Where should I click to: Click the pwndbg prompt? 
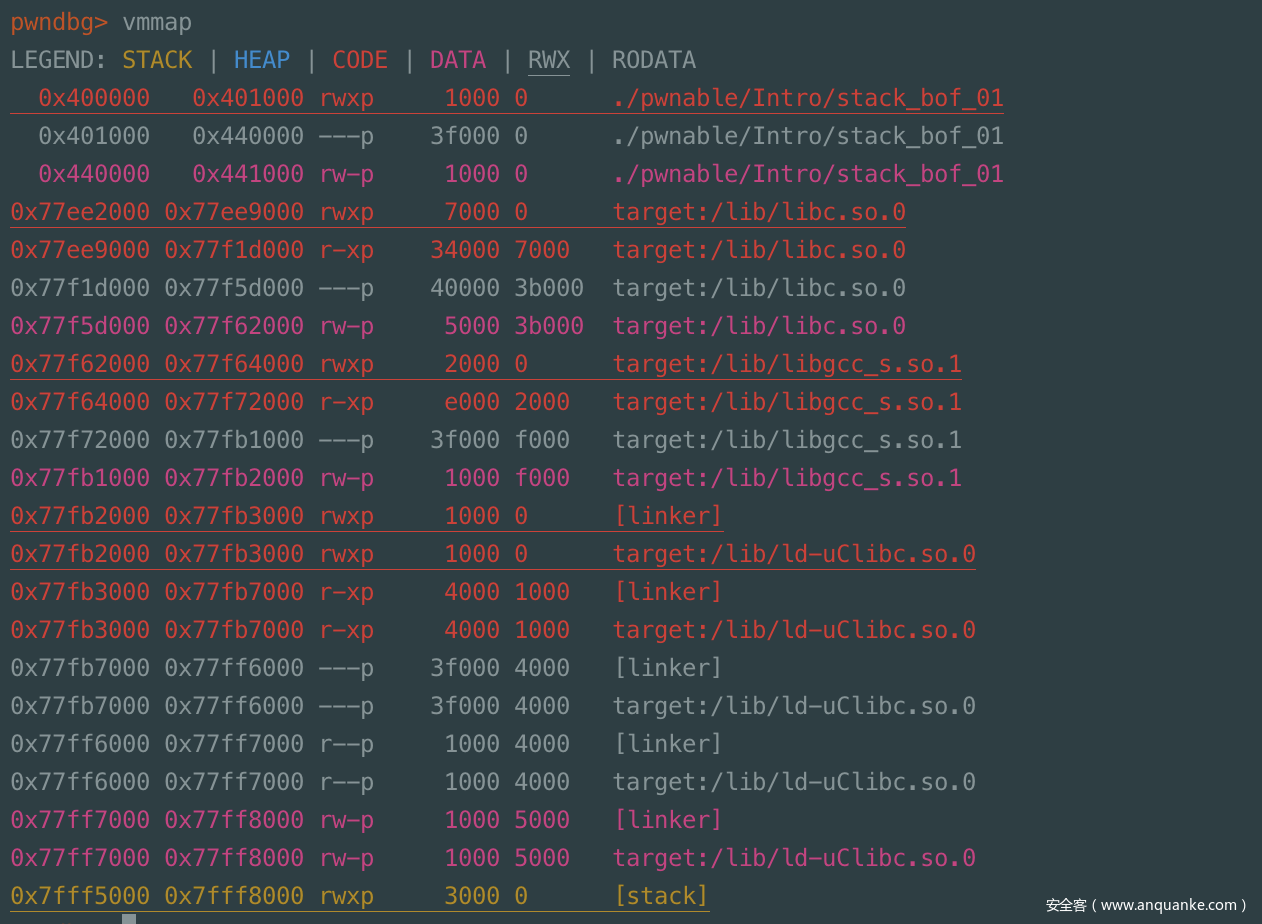click(x=59, y=22)
